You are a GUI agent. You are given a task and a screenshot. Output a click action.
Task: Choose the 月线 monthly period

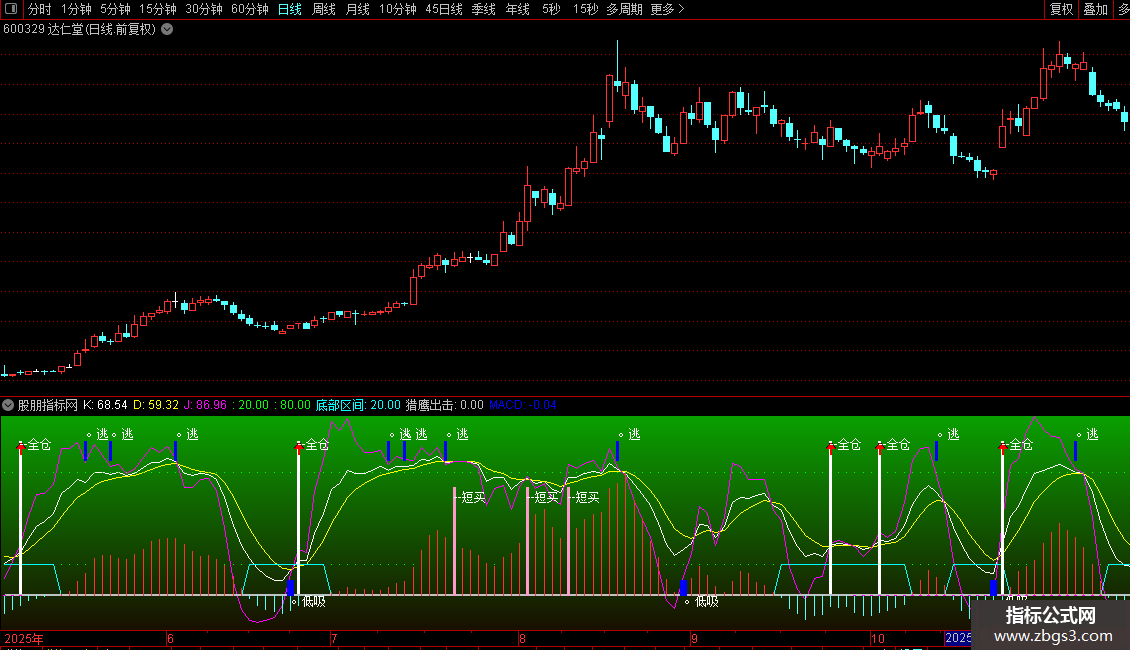coord(357,9)
